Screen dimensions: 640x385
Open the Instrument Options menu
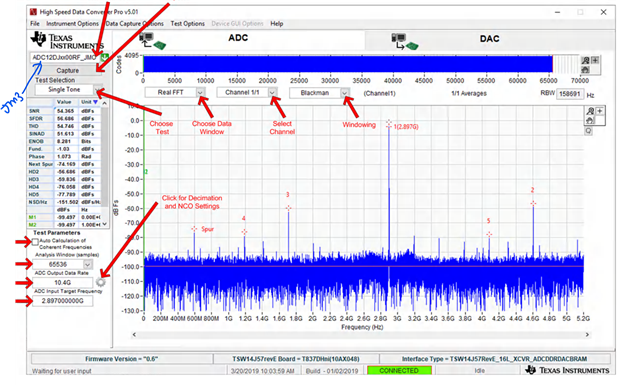pos(72,24)
